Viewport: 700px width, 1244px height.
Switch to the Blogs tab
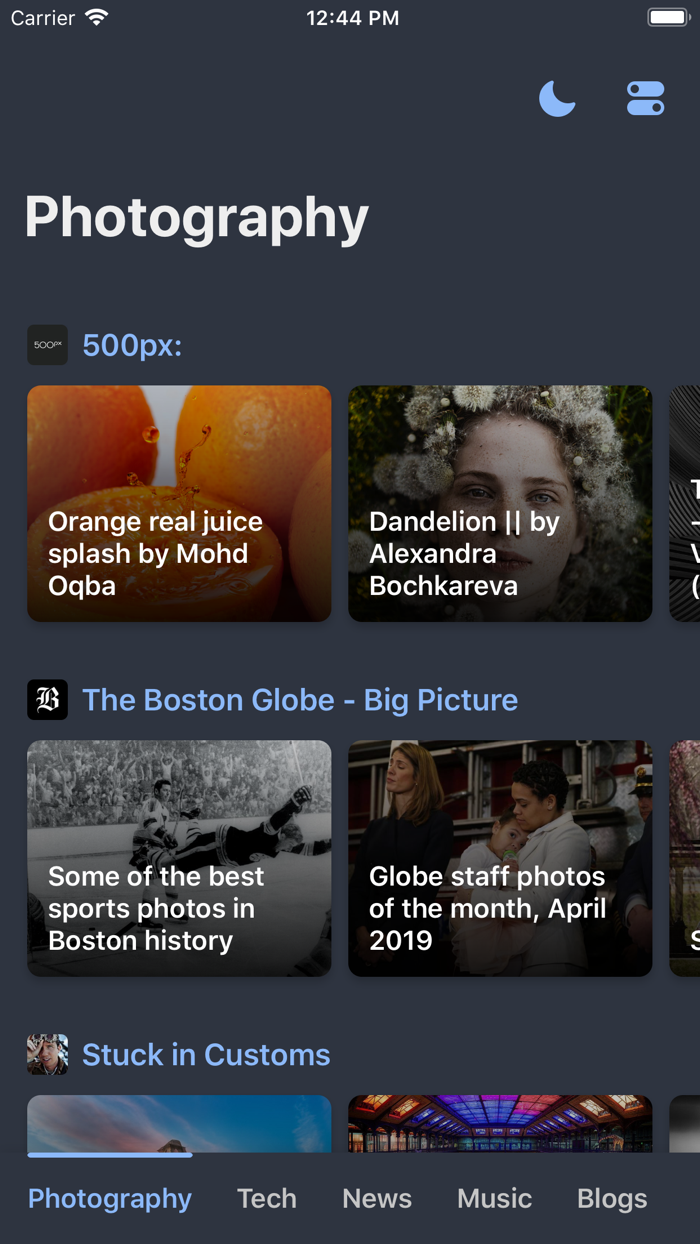[612, 1198]
